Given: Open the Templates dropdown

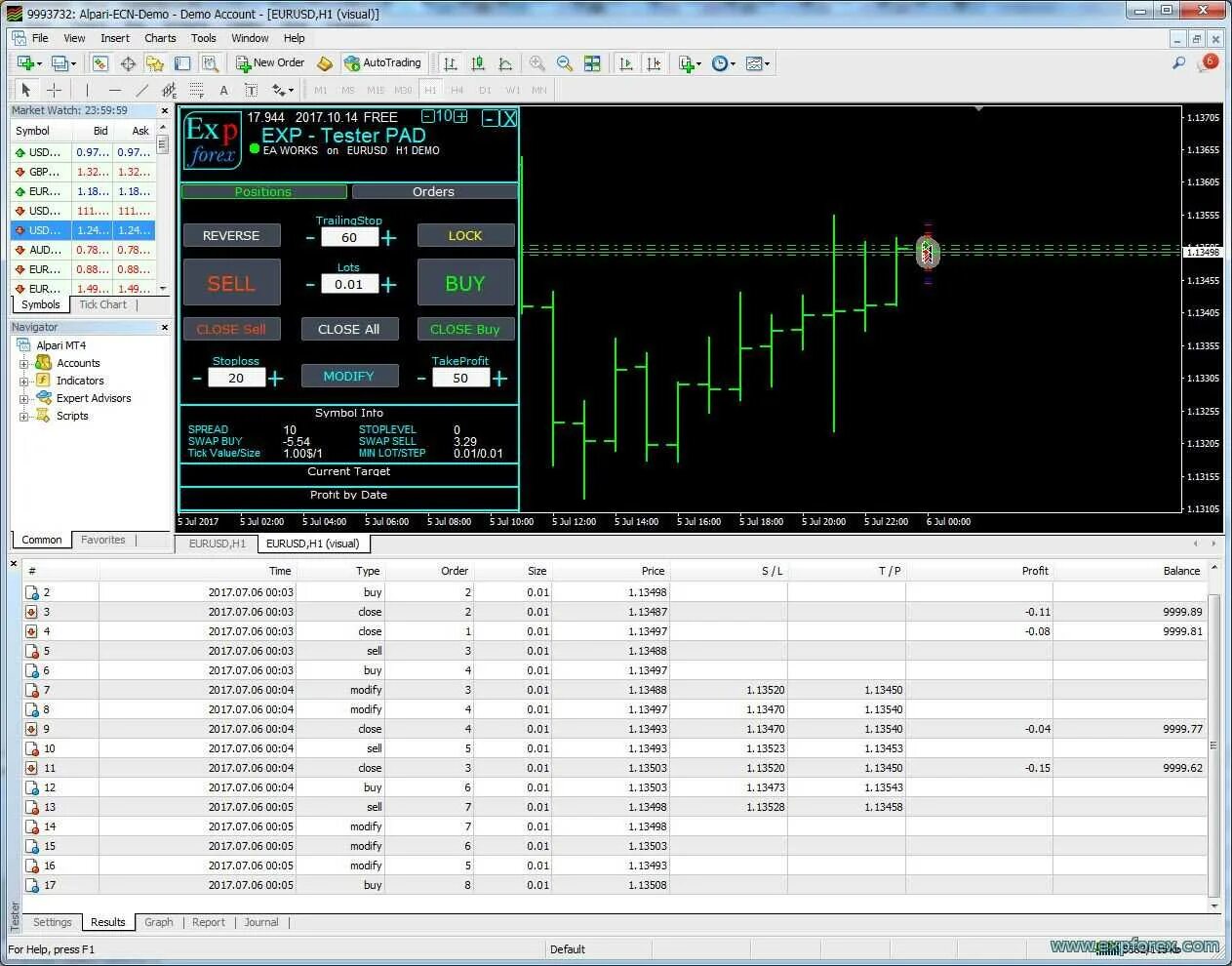Looking at the screenshot, I should click(756, 63).
